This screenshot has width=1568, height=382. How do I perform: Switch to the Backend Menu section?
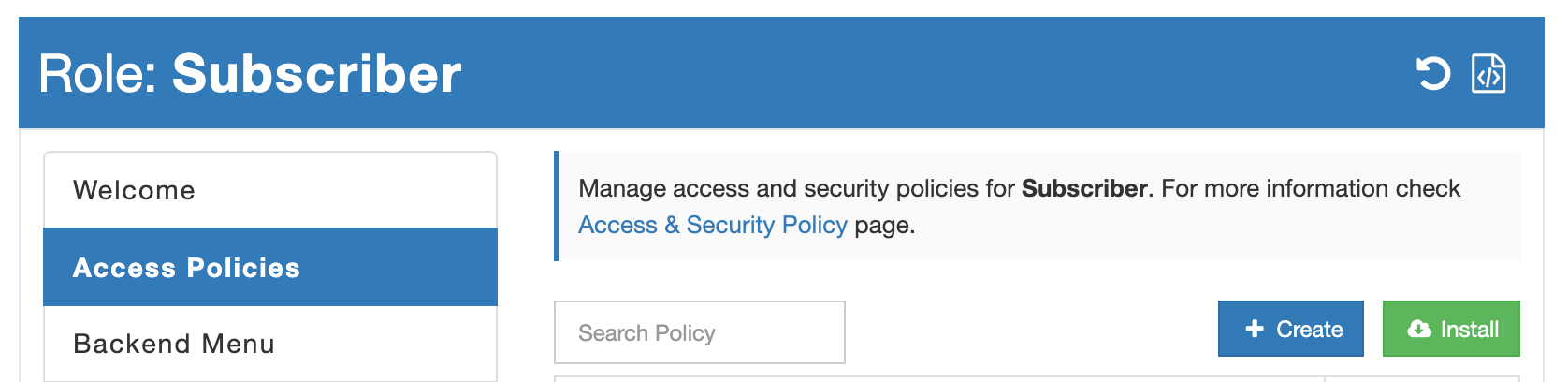(270, 344)
